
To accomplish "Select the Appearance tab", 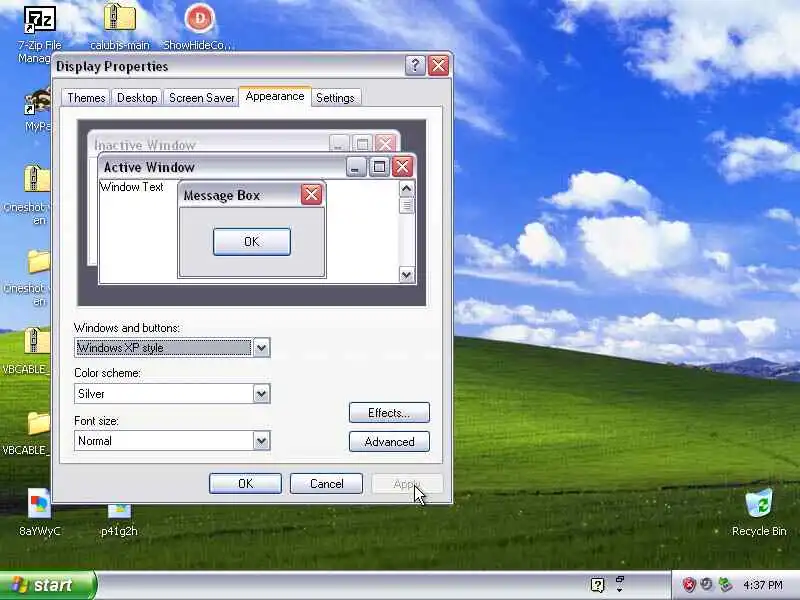I will tap(274, 96).
